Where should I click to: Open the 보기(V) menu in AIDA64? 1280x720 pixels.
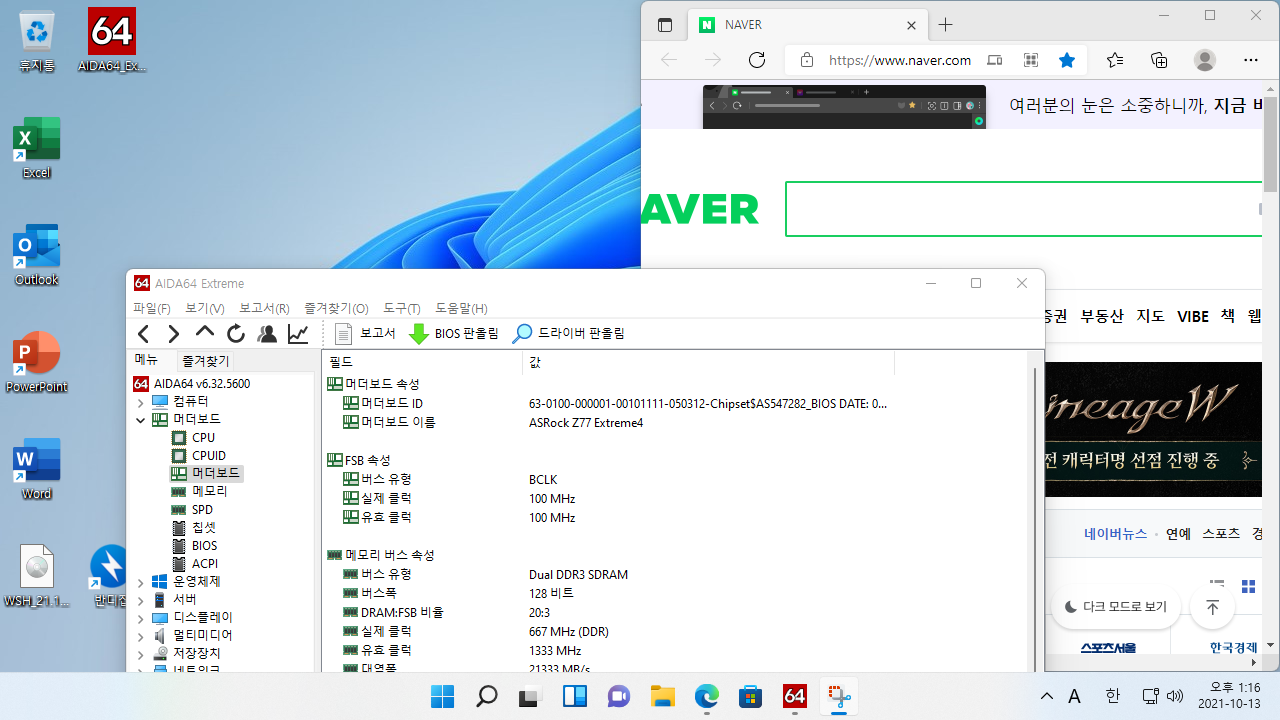205,308
